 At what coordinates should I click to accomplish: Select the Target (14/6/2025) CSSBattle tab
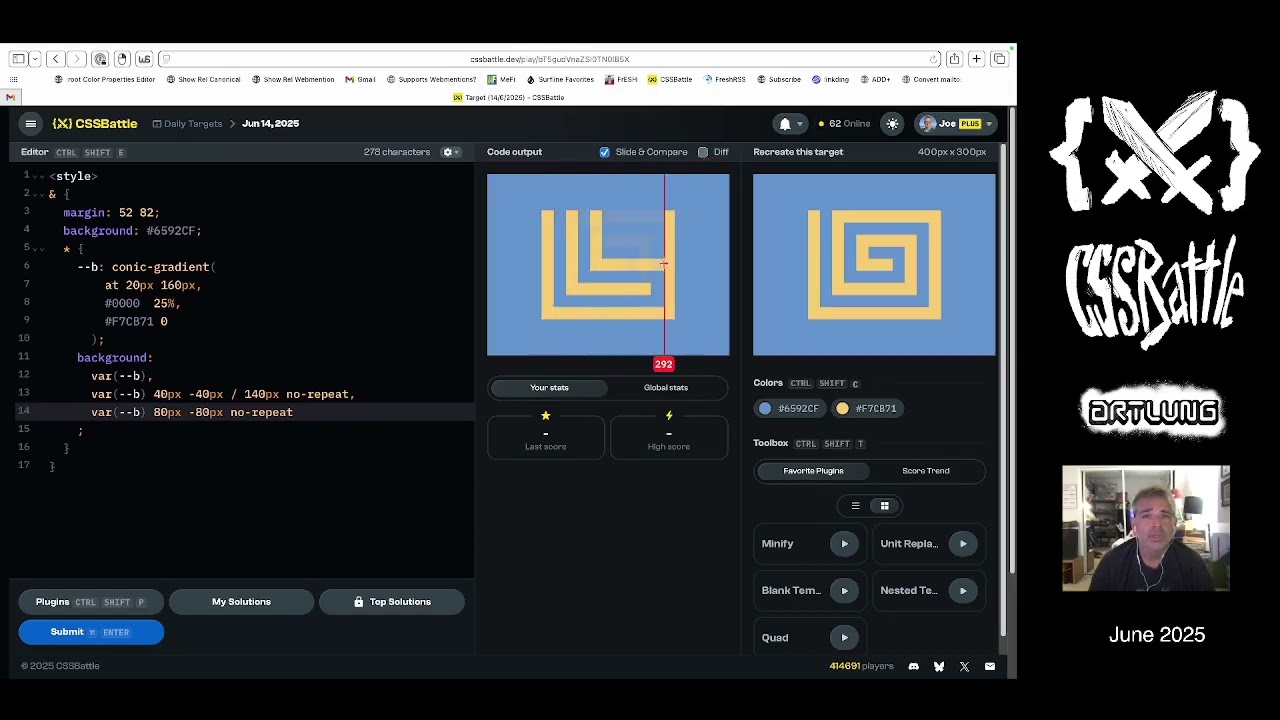509,98
